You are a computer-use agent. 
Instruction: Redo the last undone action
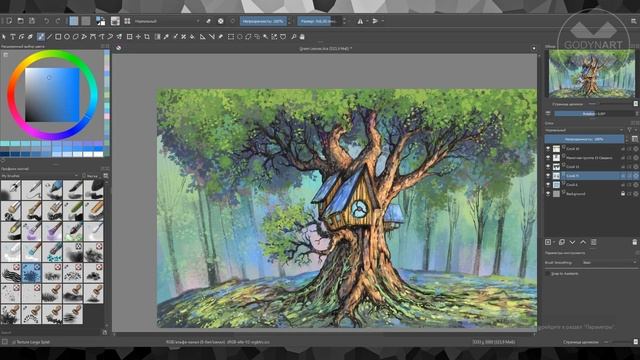(58, 21)
